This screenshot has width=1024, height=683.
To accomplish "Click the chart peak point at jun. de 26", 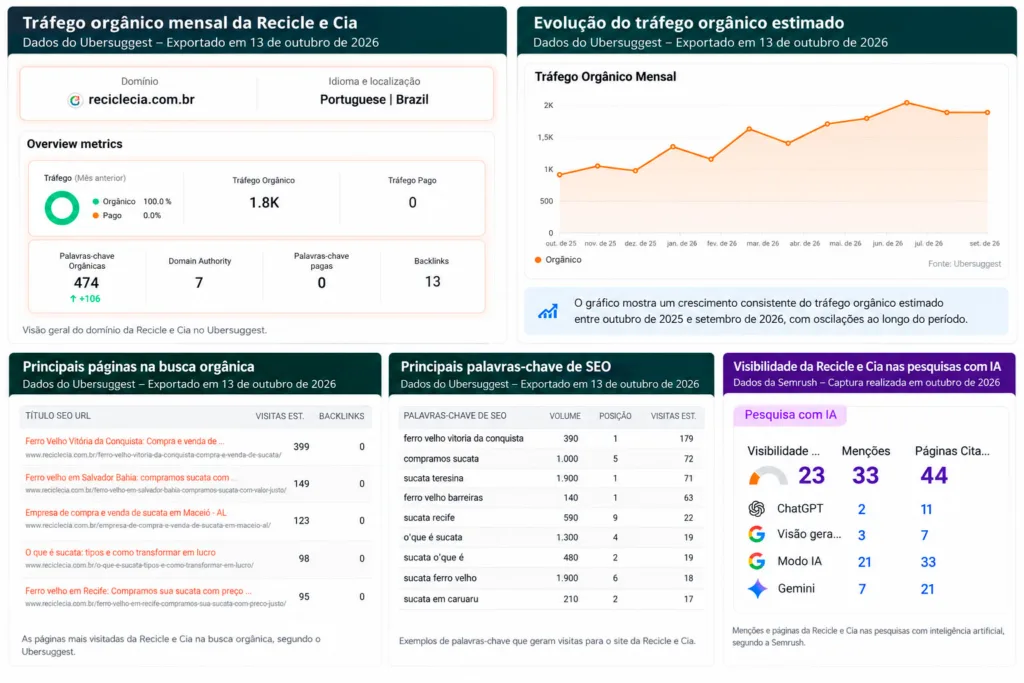I will (x=906, y=103).
